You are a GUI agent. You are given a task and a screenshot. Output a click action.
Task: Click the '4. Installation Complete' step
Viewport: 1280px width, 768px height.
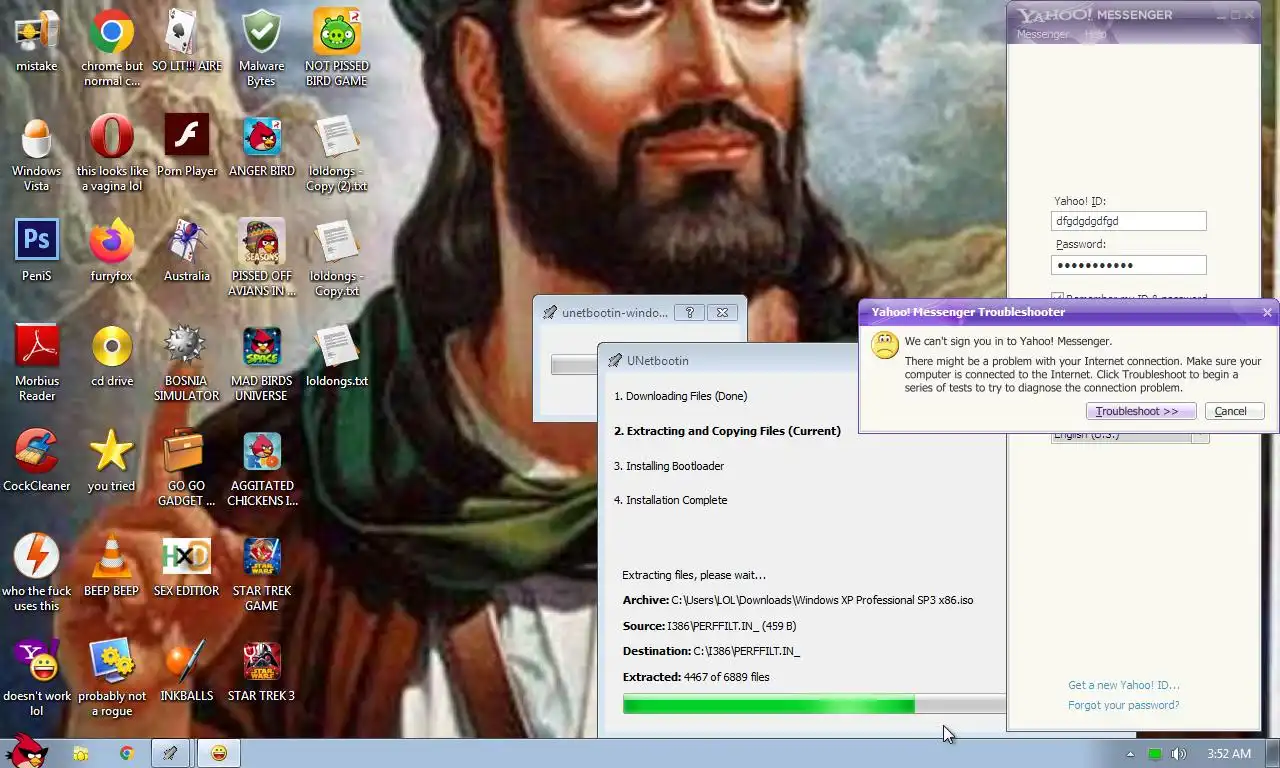coord(670,500)
